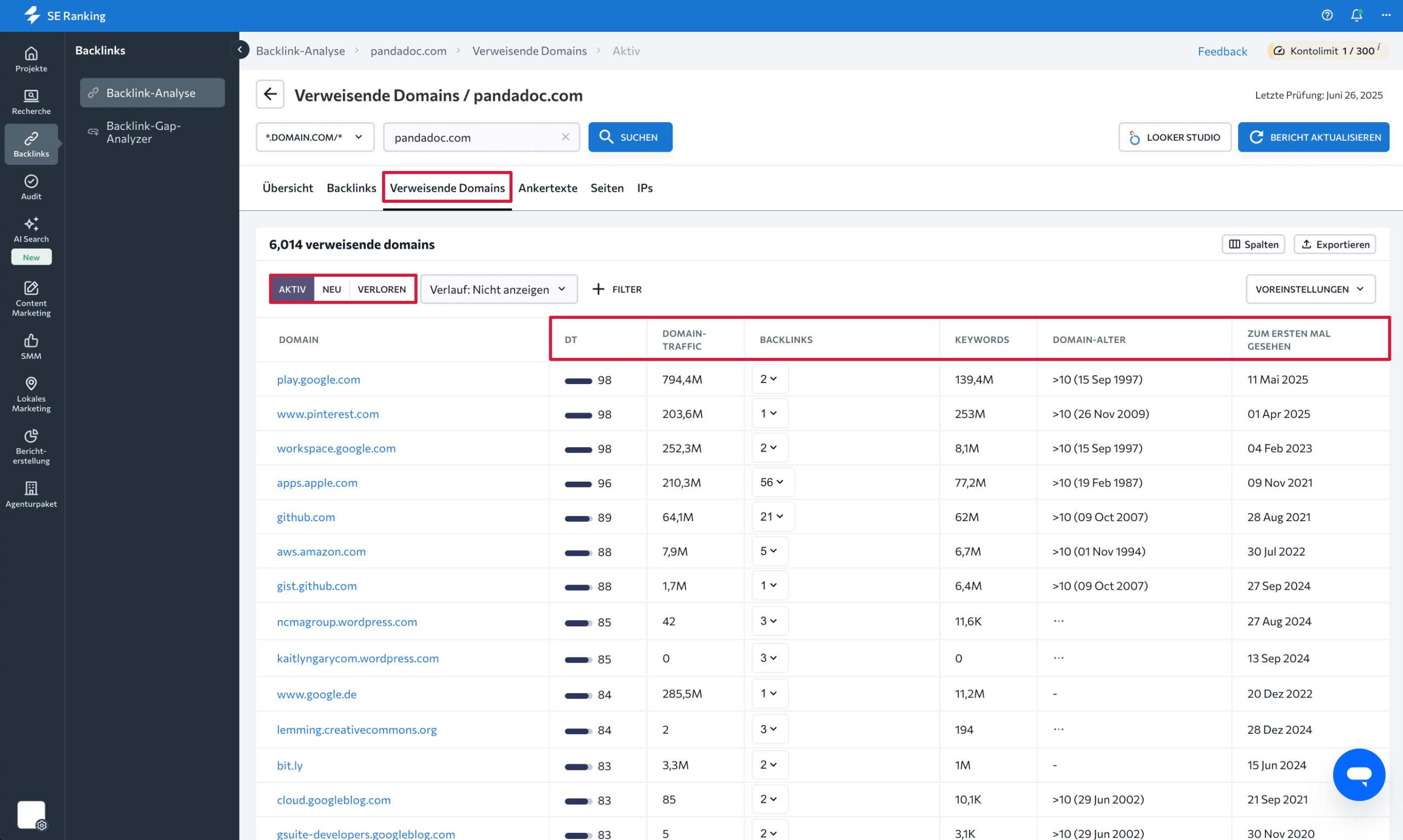Open the SMM sidebar section
Image resolution: width=1403 pixels, height=840 pixels.
pos(31,346)
